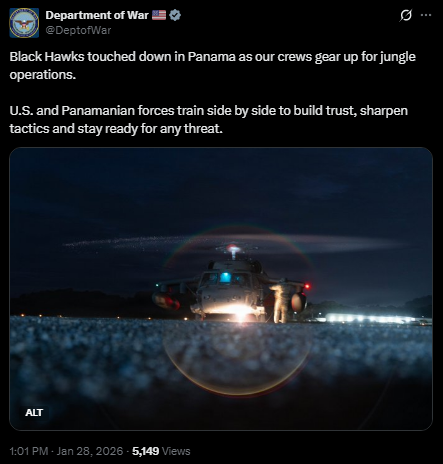Click the helicopter's bright landing light

pyautogui.click(x=239, y=312)
